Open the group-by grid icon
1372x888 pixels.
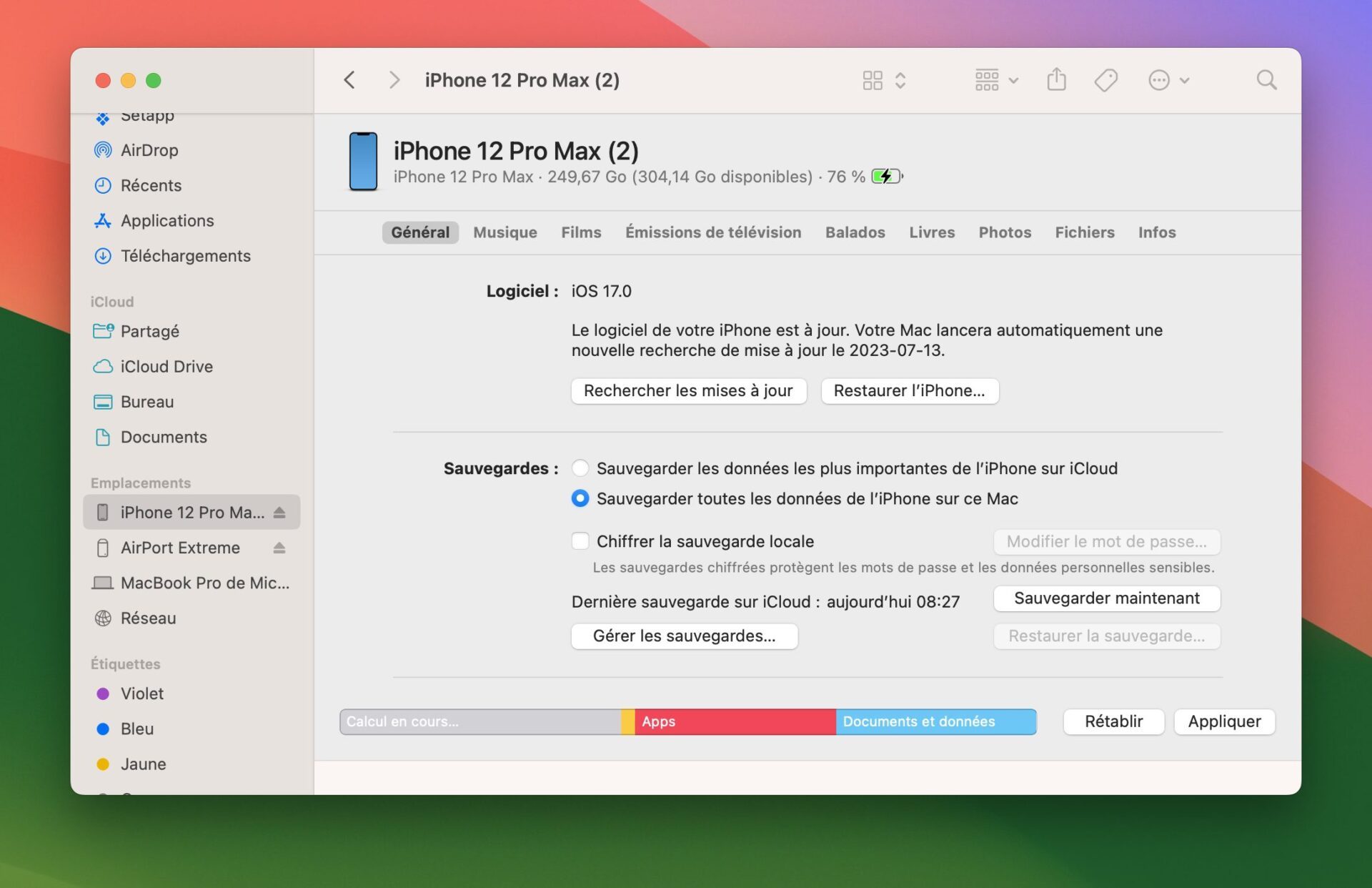pyautogui.click(x=987, y=80)
